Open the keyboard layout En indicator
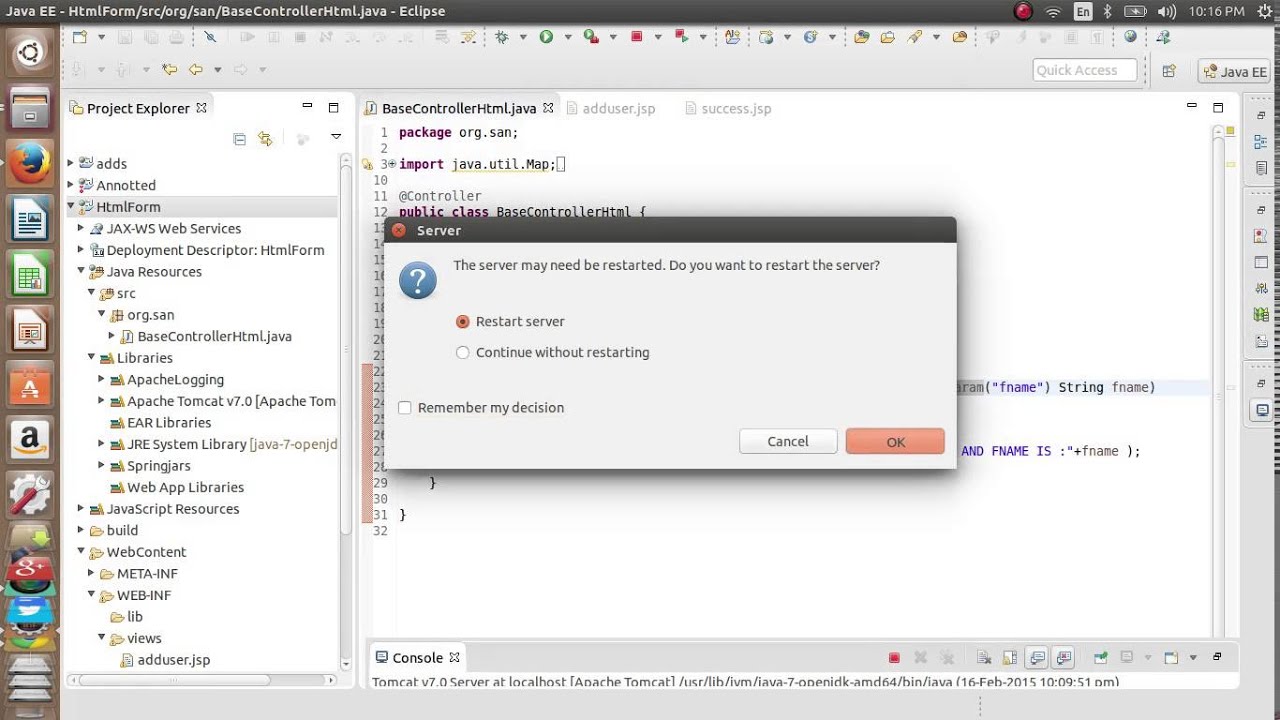 click(x=1083, y=11)
